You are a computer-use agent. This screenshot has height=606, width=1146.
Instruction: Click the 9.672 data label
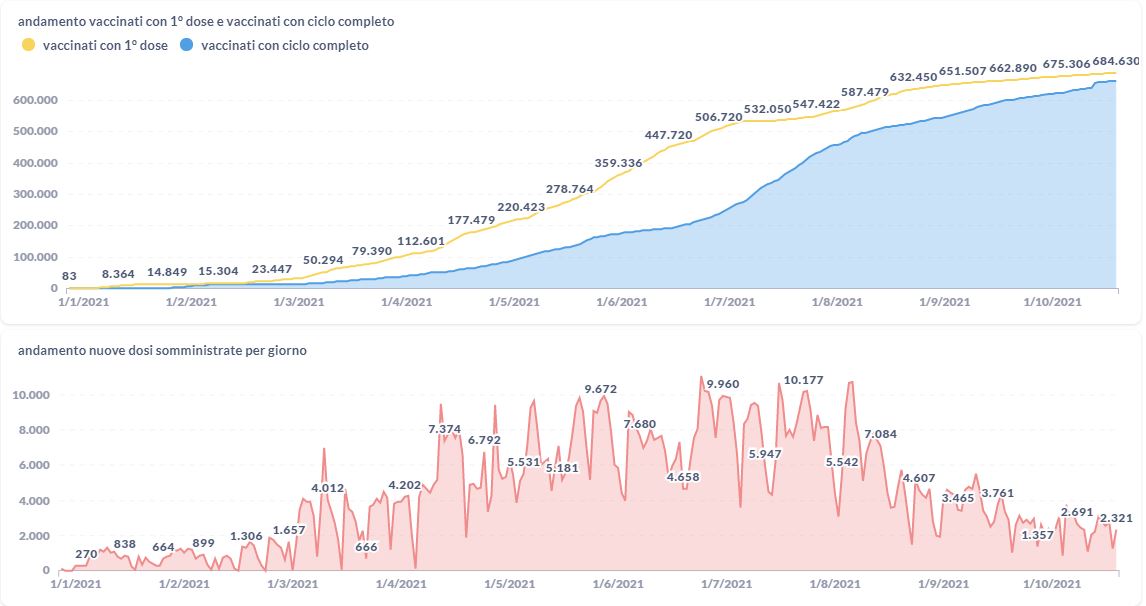pyautogui.click(x=600, y=389)
